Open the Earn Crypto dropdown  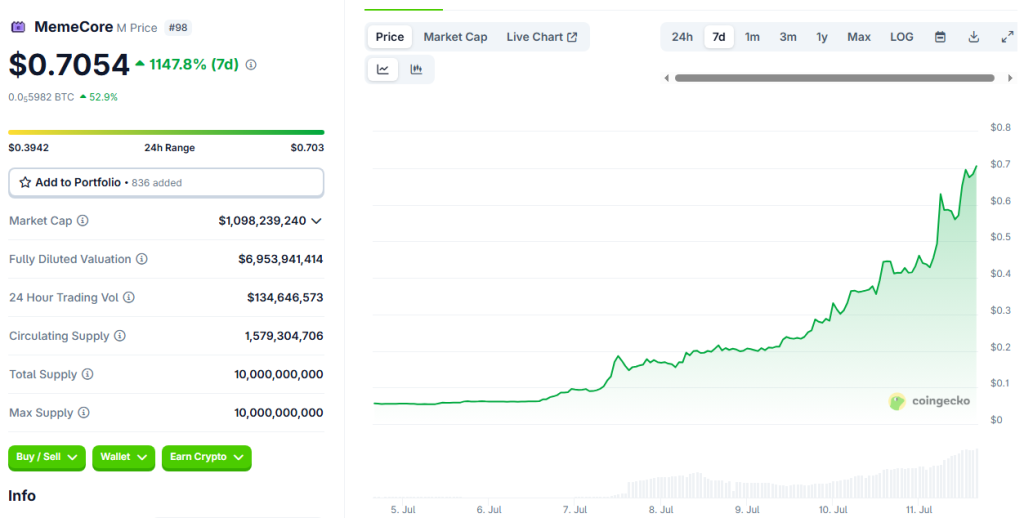206,457
